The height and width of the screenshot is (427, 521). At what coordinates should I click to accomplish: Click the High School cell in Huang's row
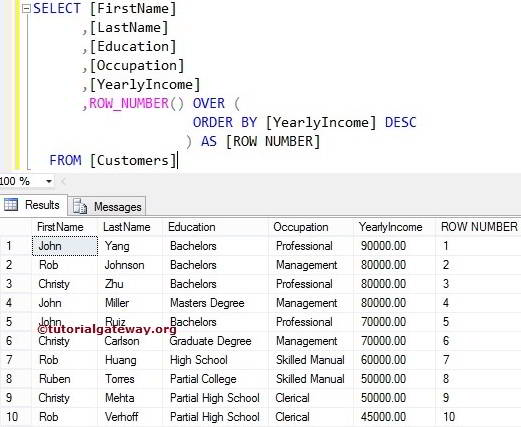[x=215, y=360]
